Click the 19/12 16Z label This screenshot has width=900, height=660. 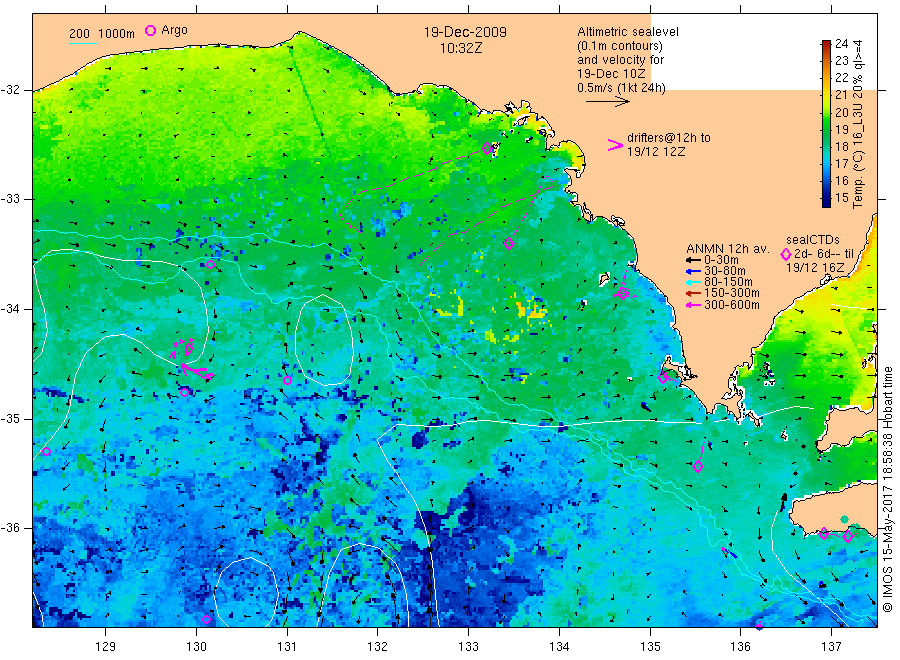click(x=814, y=268)
